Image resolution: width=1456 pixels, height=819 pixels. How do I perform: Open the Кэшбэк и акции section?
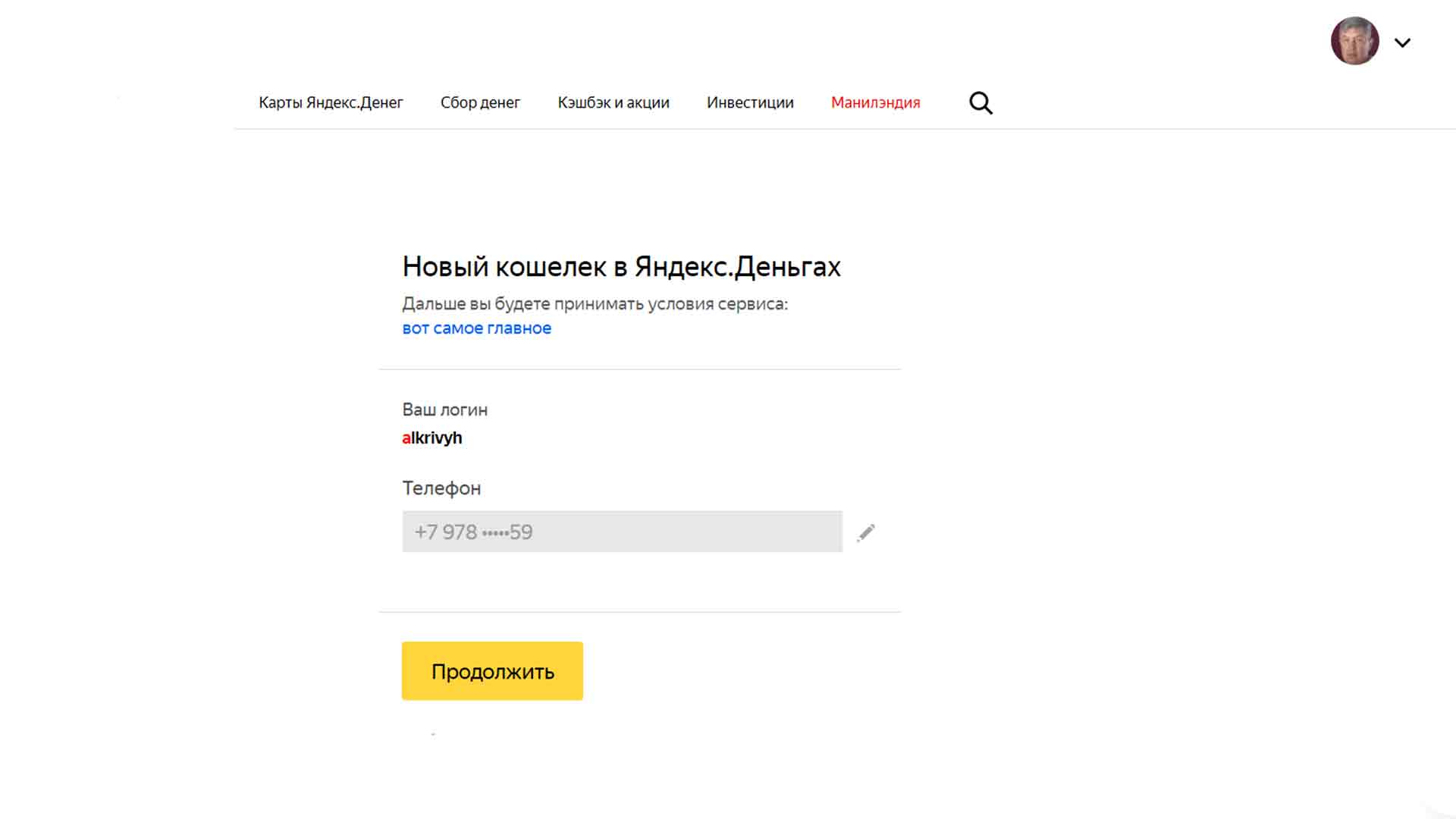pyautogui.click(x=613, y=102)
